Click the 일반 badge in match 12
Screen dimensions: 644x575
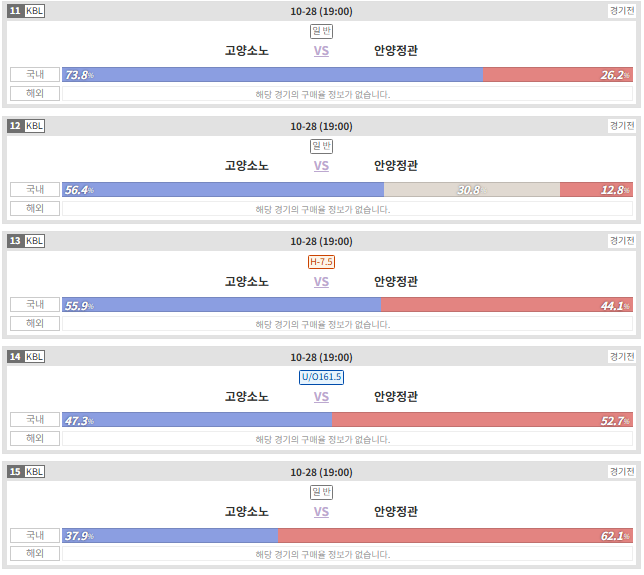[x=321, y=146]
